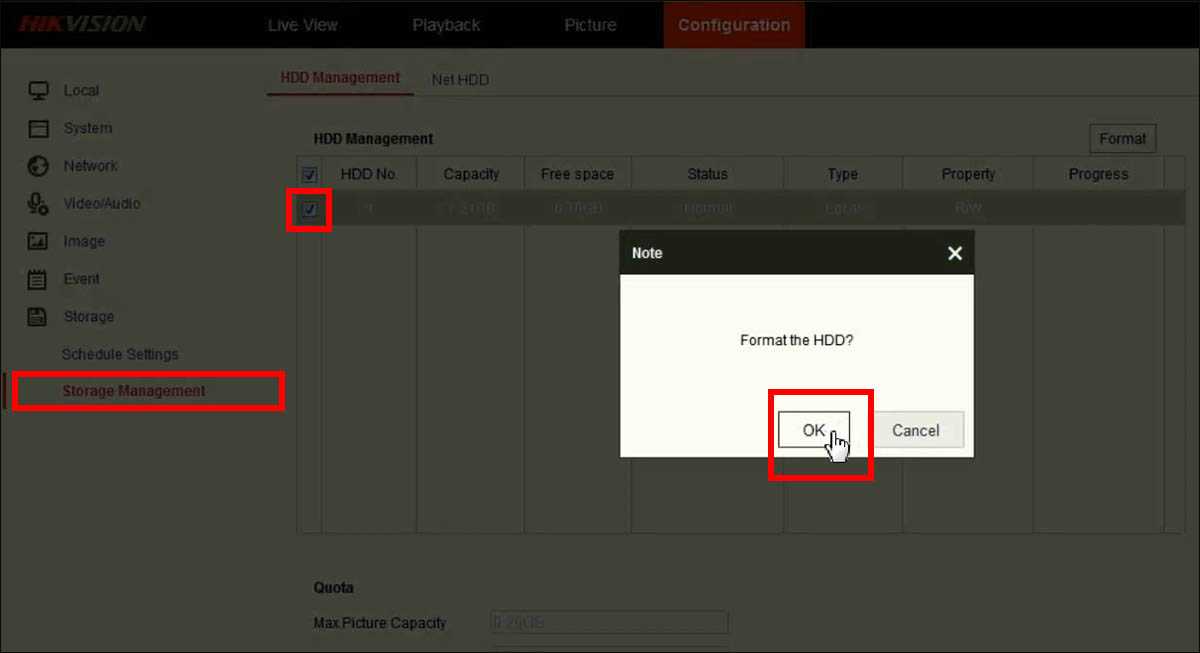The image size is (1200, 653).
Task: Toggle the select-all HDD header checkbox
Action: click(x=309, y=174)
